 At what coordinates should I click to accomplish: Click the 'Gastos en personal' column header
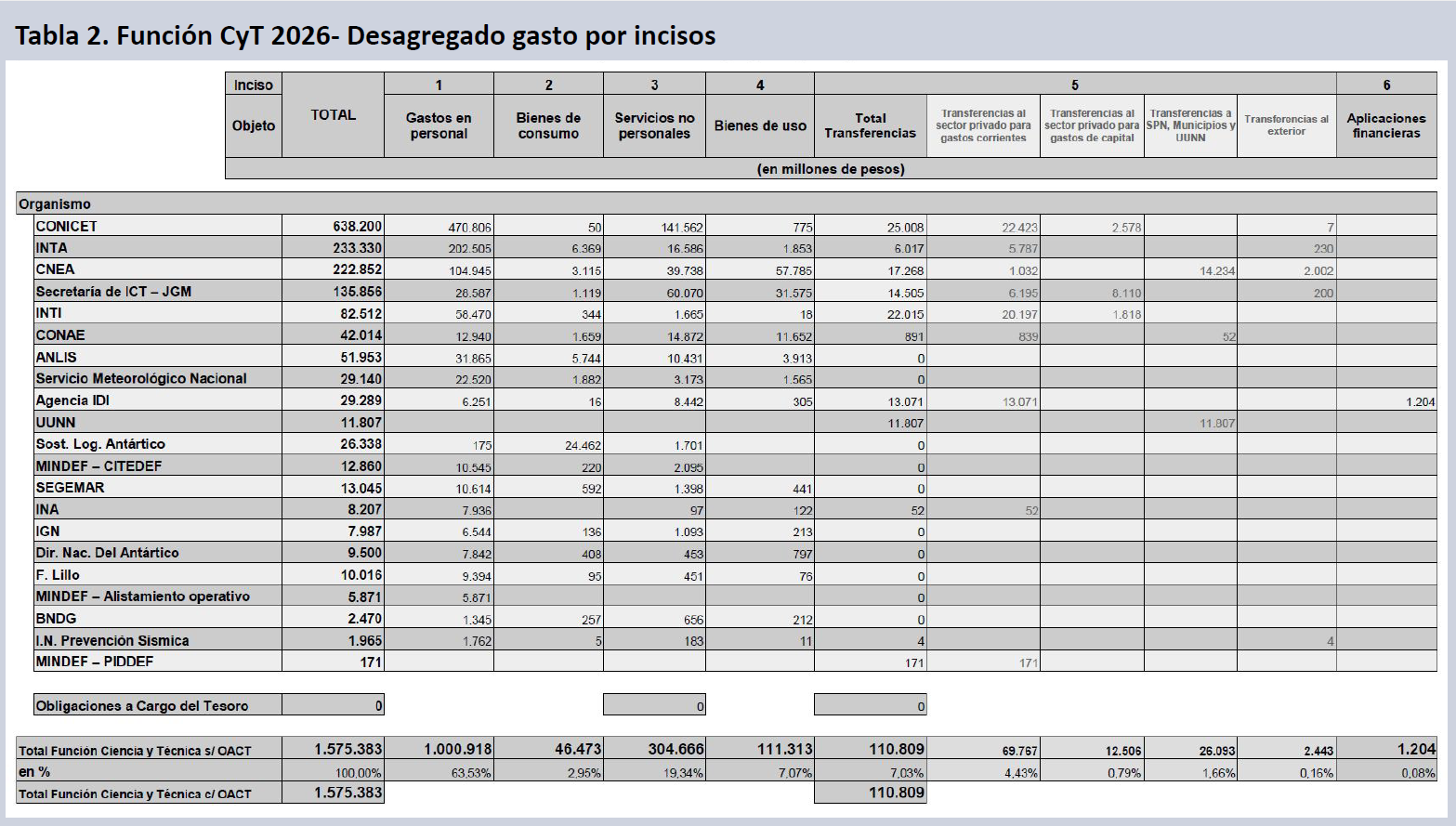point(439,125)
